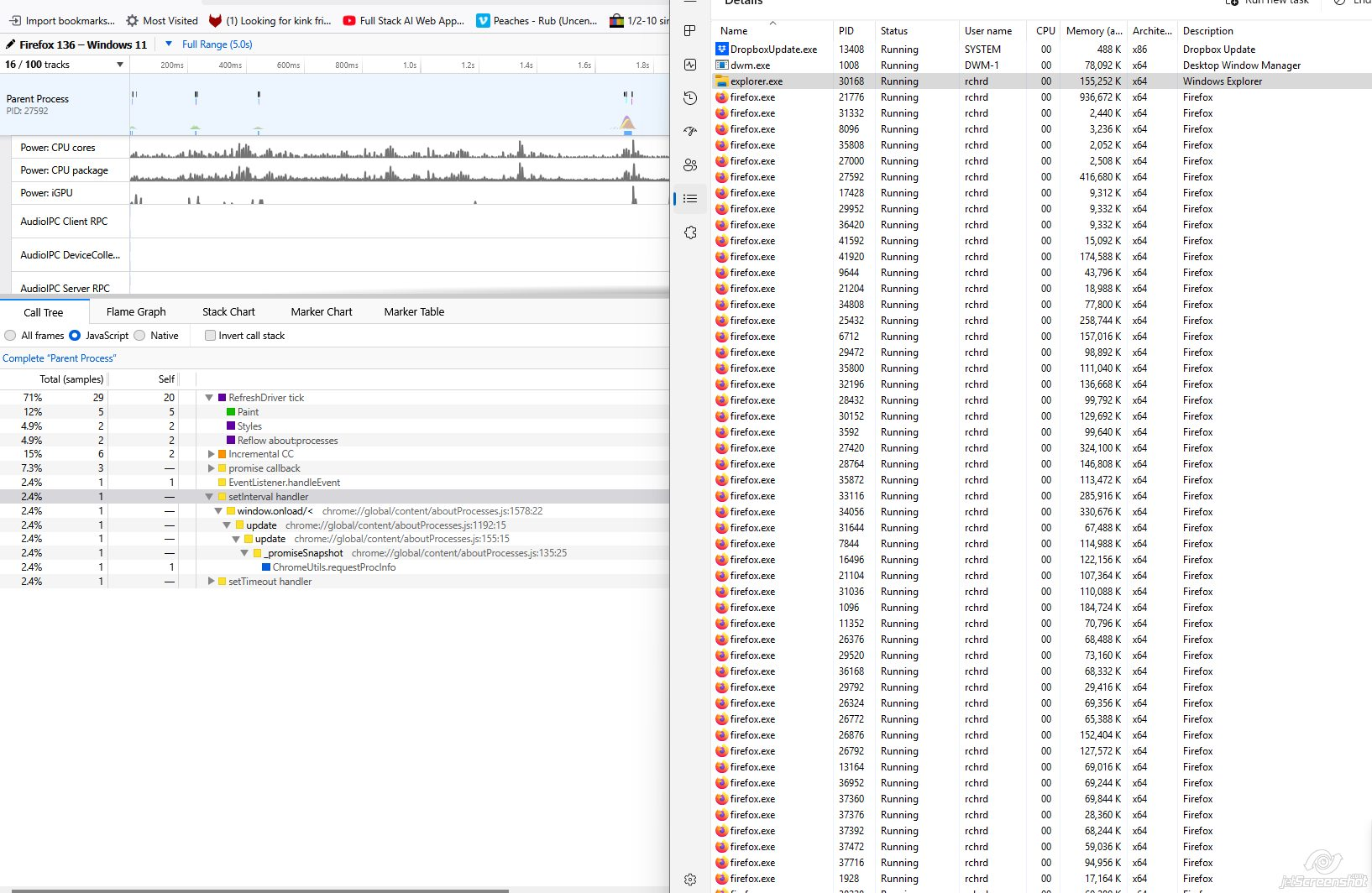The height and width of the screenshot is (893, 1372).
Task: Switch to the Marker Chart tab
Action: pyautogui.click(x=322, y=312)
